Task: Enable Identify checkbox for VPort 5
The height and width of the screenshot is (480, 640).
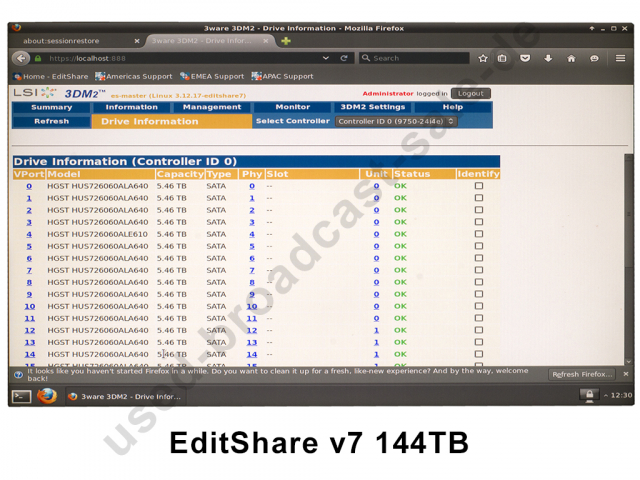Action: [x=478, y=246]
